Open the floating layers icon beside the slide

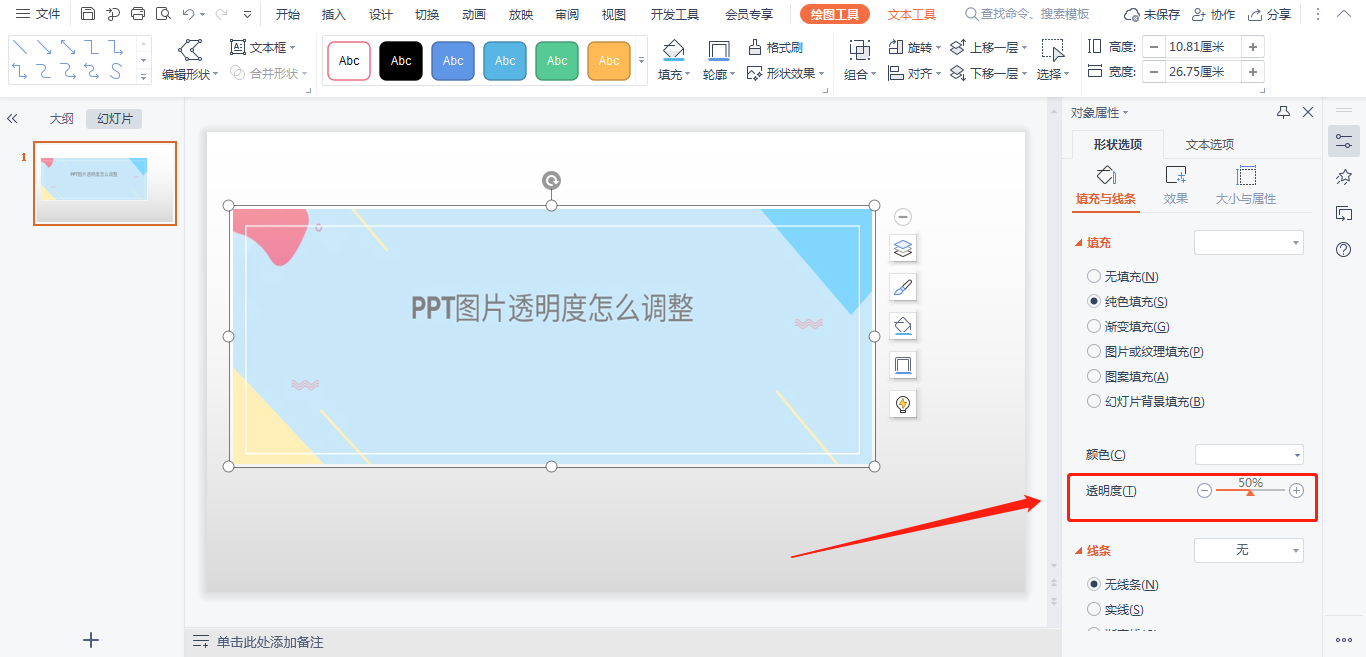tap(902, 248)
